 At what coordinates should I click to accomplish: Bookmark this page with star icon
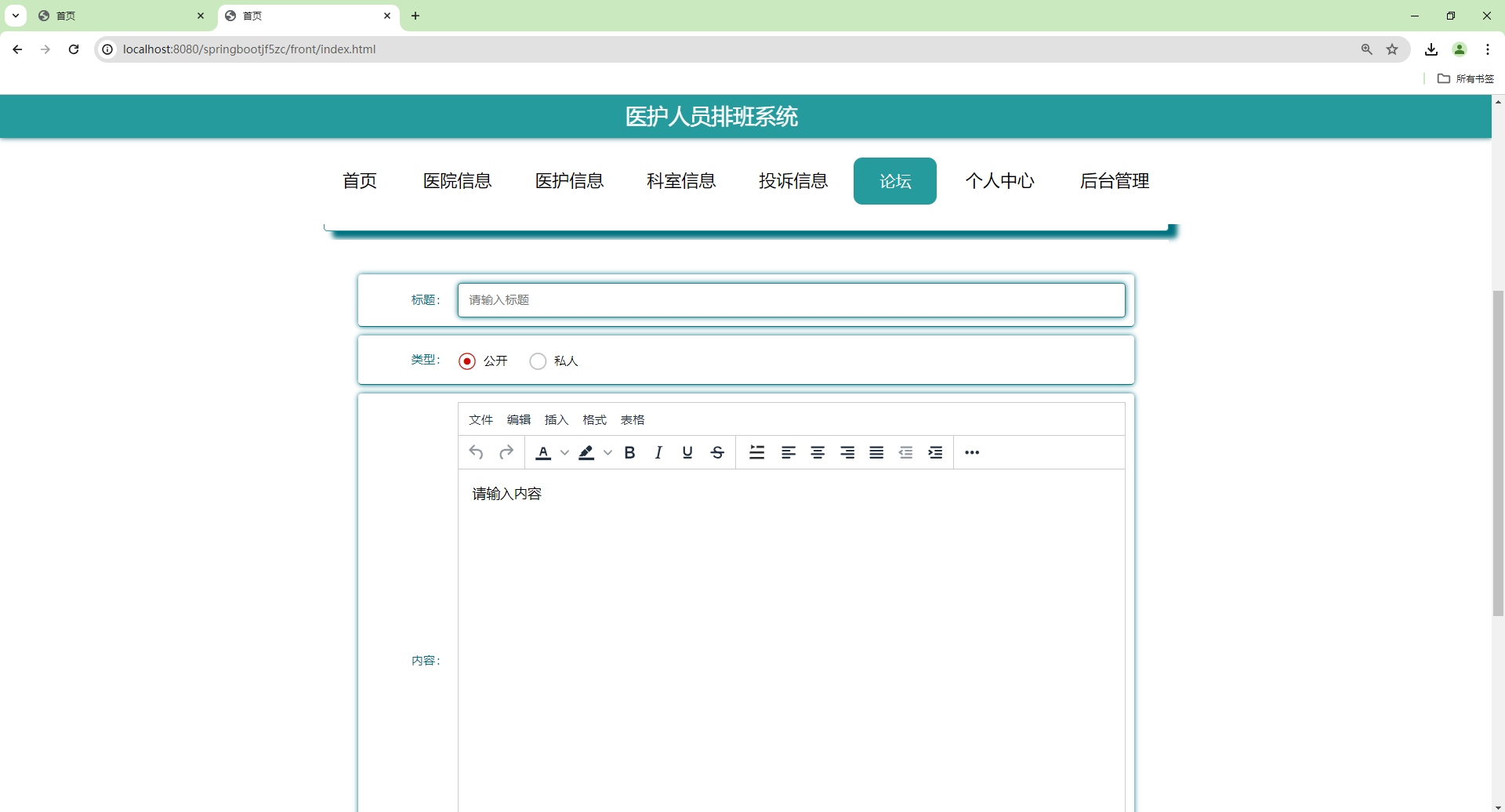pyautogui.click(x=1392, y=49)
